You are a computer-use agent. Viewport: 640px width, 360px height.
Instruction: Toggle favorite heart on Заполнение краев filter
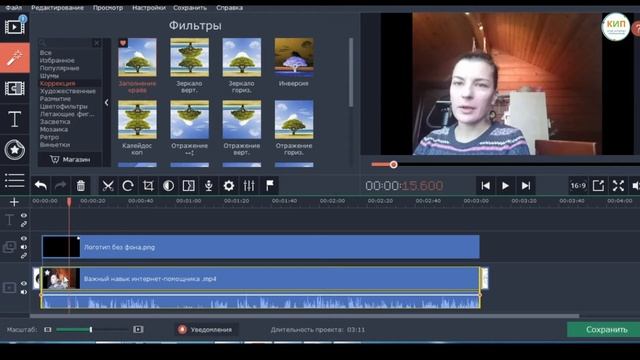(123, 43)
